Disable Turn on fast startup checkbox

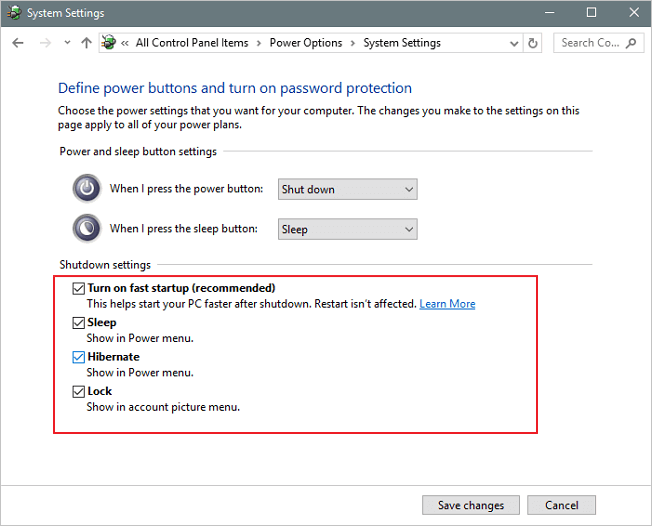click(x=79, y=288)
